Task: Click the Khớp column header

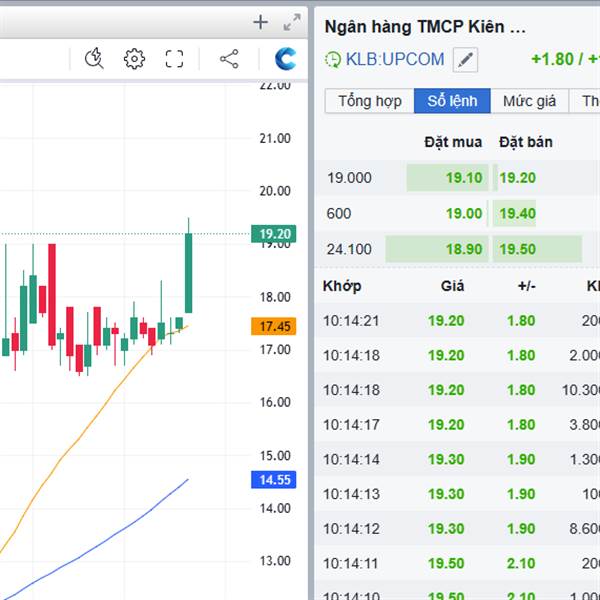Action: click(x=342, y=286)
